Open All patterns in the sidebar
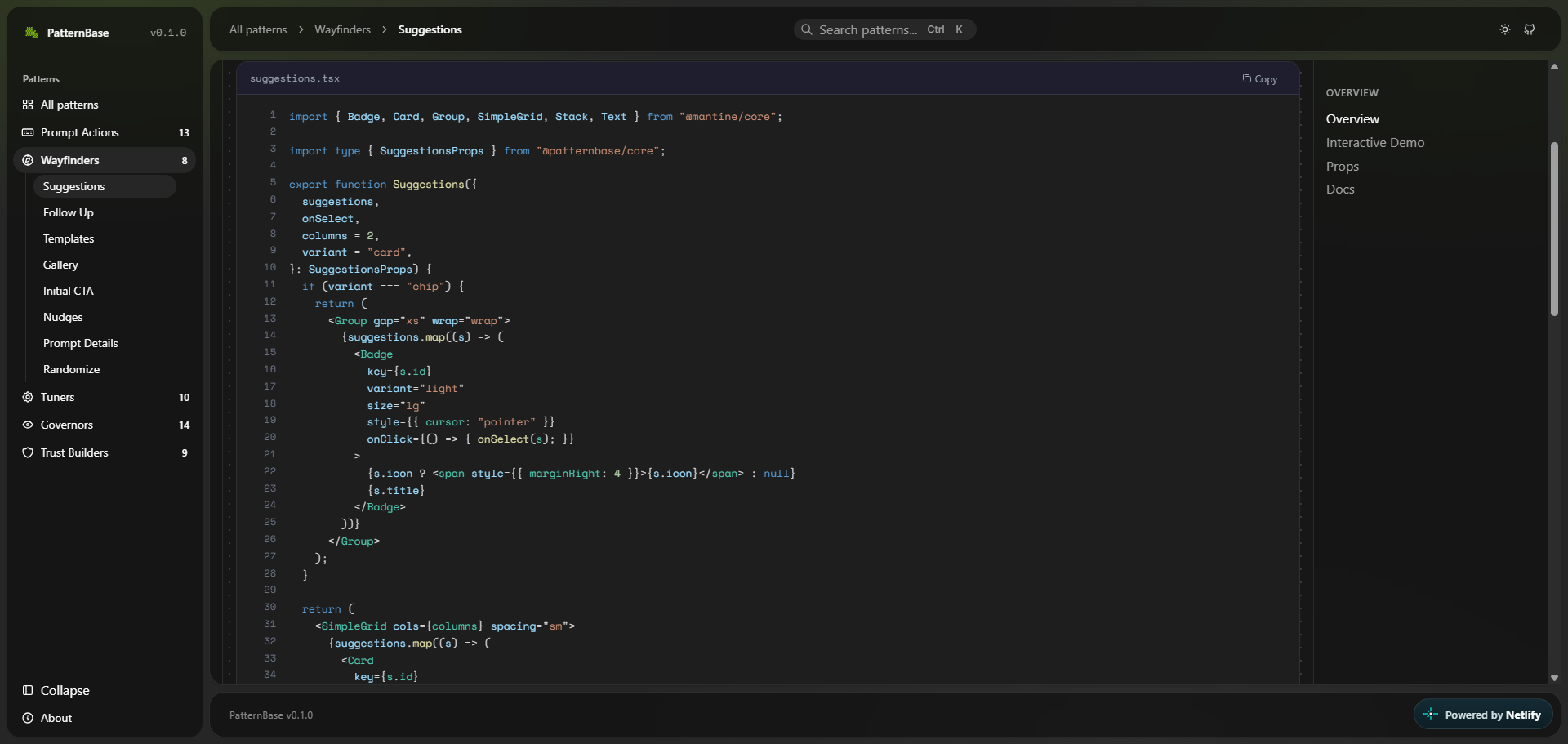 pyautogui.click(x=105, y=105)
